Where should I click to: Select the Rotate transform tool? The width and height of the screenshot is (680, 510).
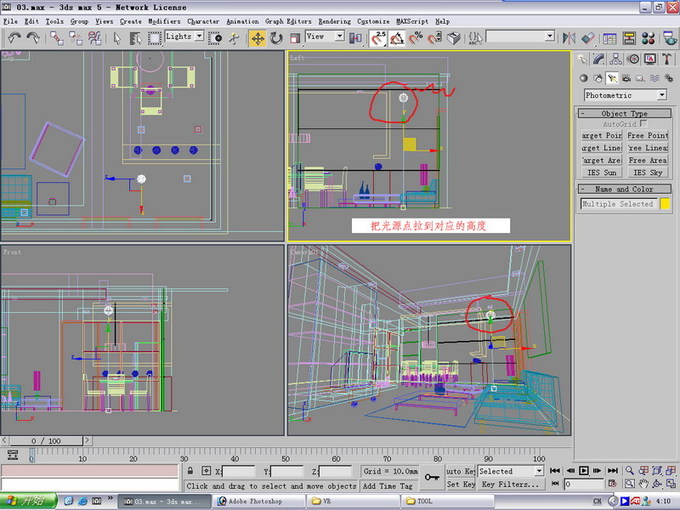tap(277, 37)
